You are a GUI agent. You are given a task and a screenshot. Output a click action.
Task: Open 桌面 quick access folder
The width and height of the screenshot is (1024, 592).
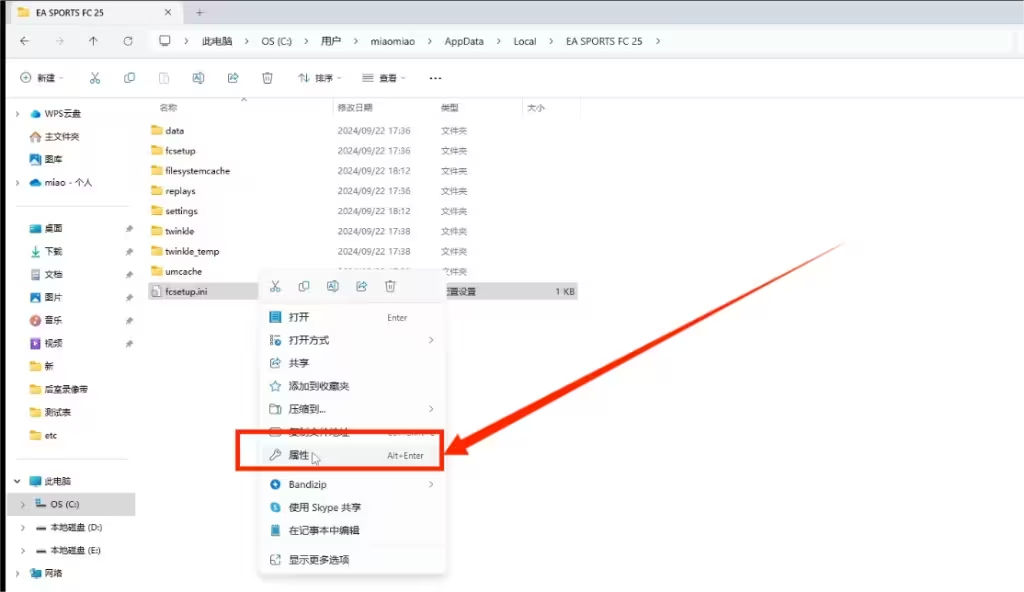click(46, 228)
